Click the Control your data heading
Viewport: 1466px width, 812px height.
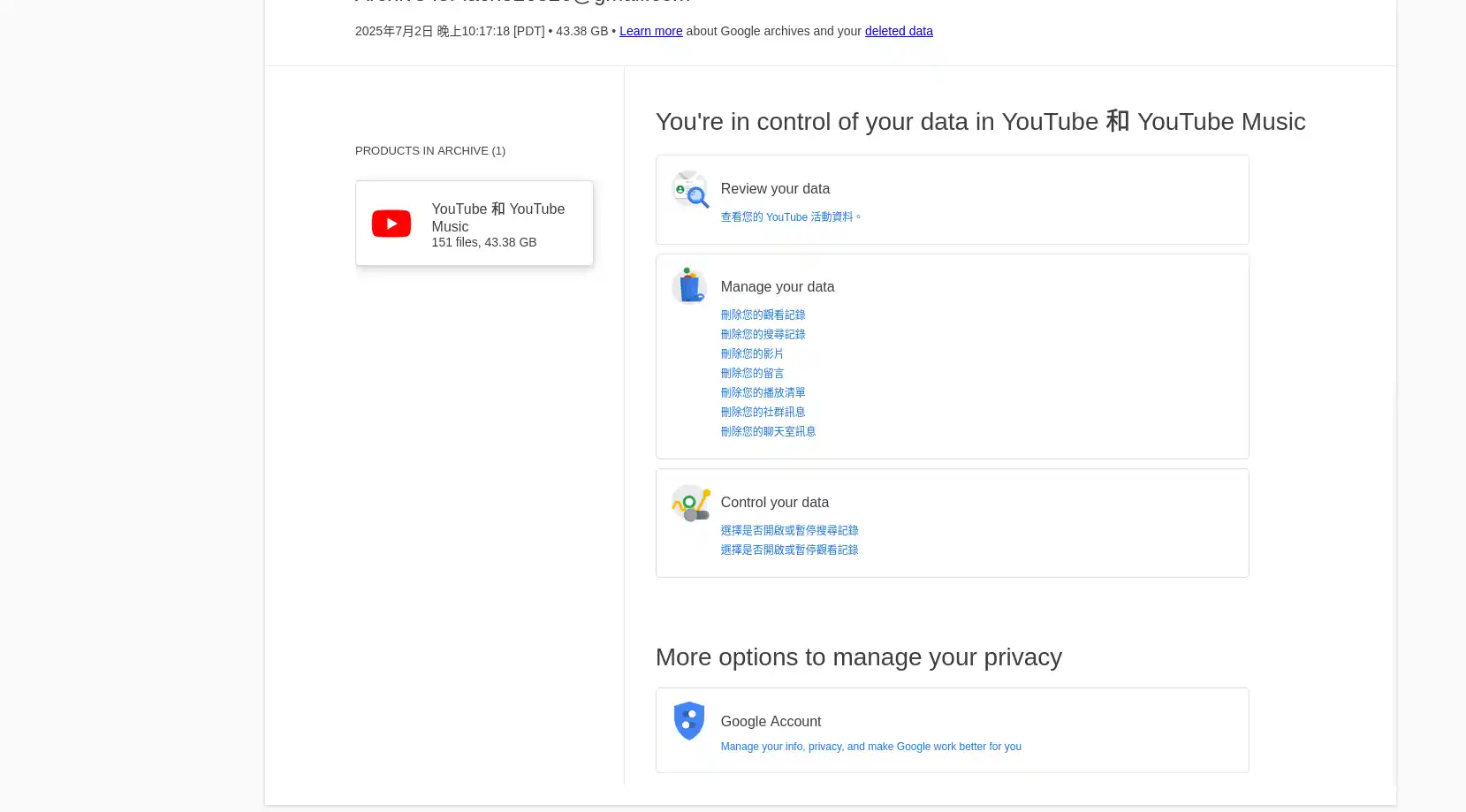pos(775,502)
